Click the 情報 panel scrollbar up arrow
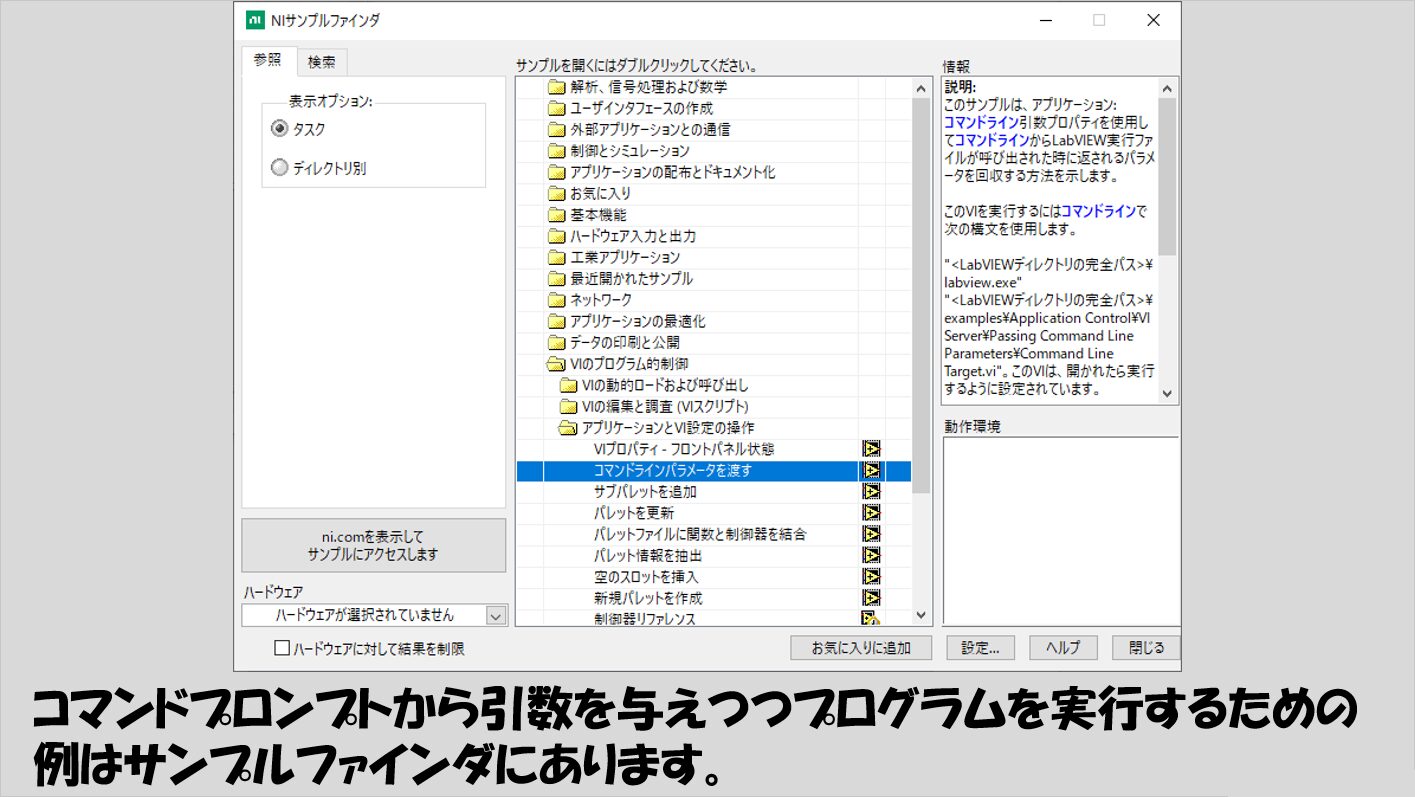1415x797 pixels. point(1167,88)
